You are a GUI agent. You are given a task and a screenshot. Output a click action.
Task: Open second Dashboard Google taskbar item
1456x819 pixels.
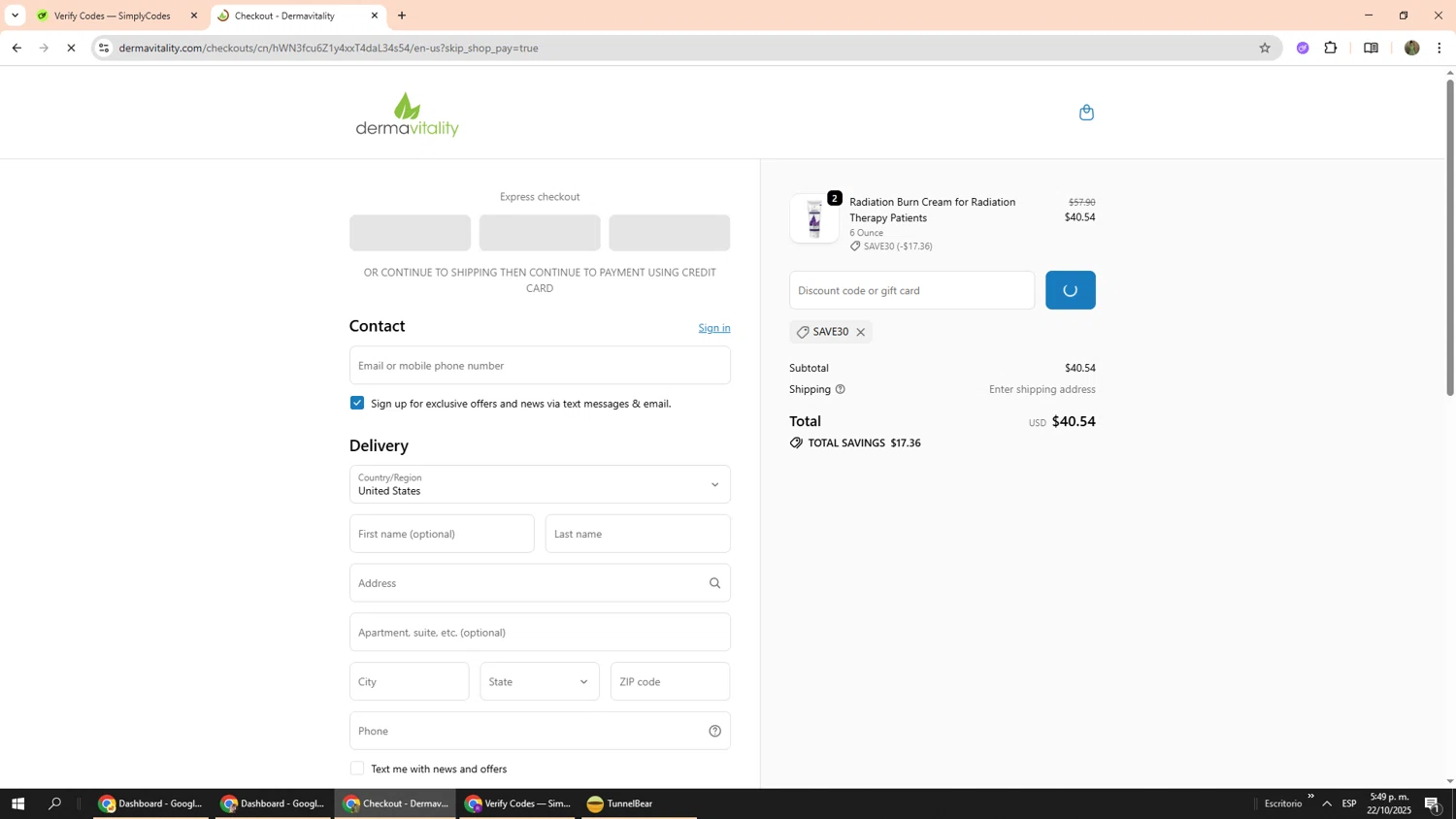(273, 803)
